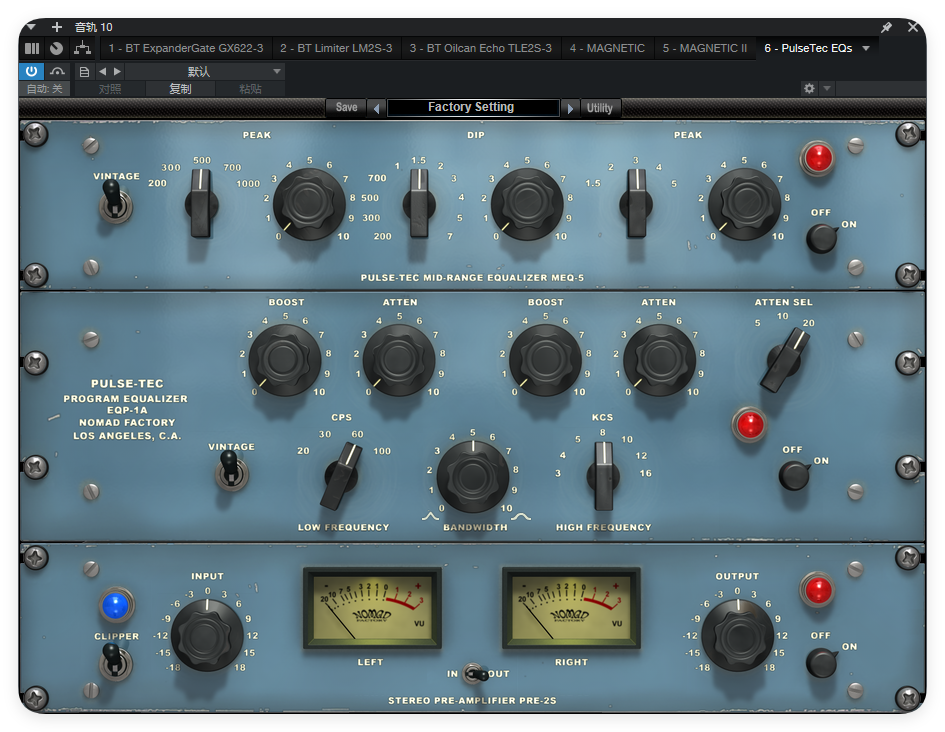Image resolution: width=945 pixels, height=732 pixels.
Task: Open the Utility menu button
Action: coord(600,108)
